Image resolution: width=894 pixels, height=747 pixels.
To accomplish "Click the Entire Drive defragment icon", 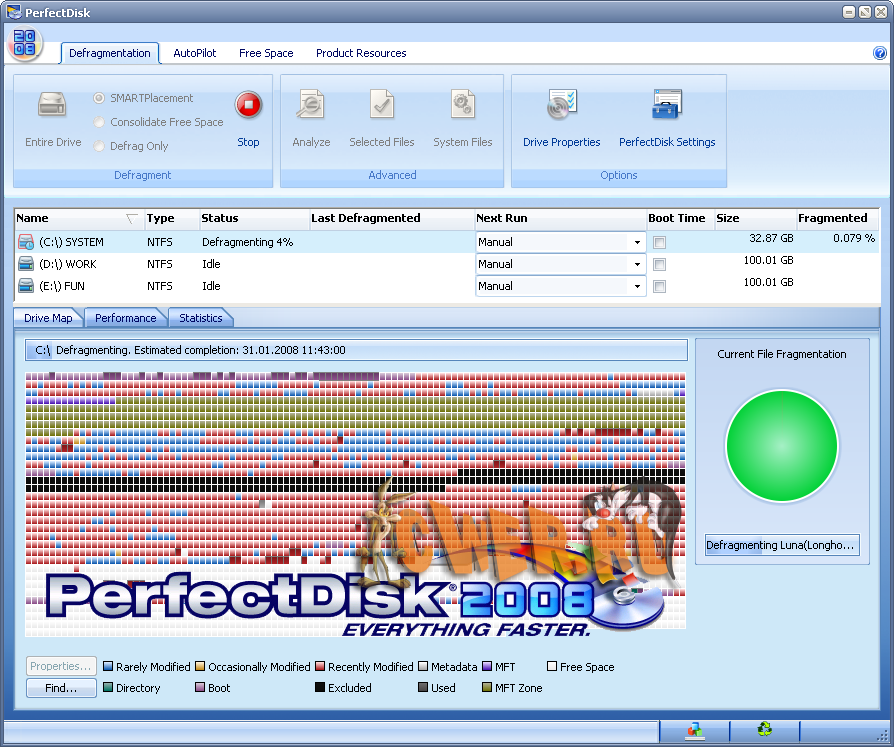I will (x=52, y=105).
